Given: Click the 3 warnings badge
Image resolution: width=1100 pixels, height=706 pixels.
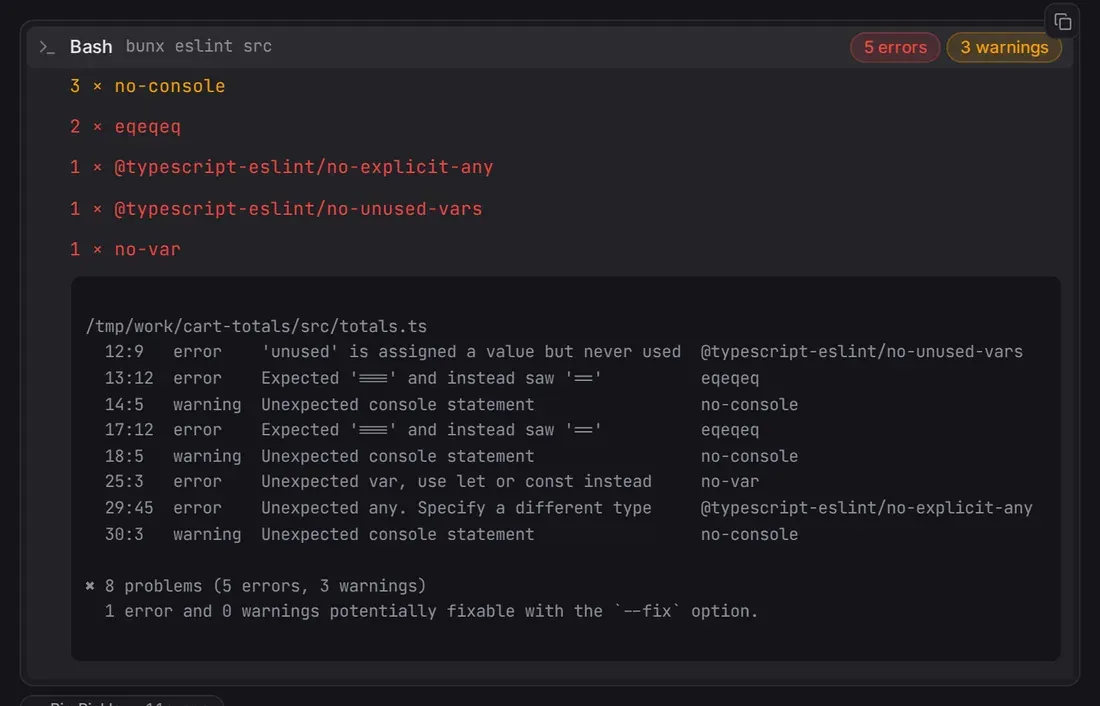Looking at the screenshot, I should [1004, 47].
